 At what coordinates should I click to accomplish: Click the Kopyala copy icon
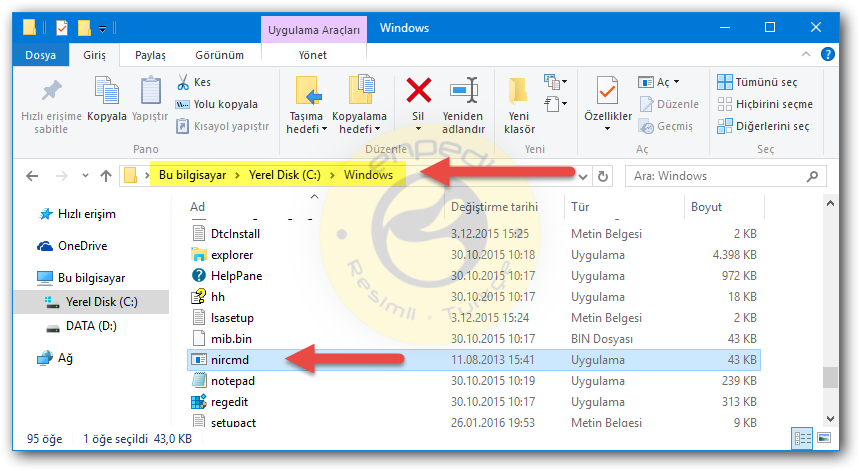(x=107, y=90)
